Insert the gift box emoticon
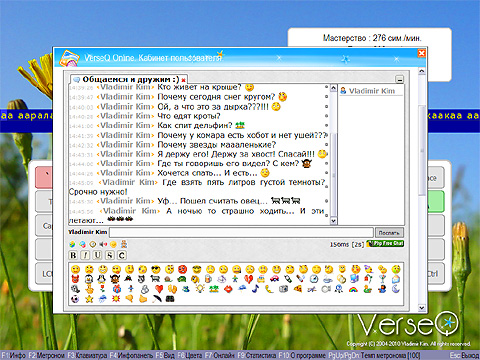The image size is (480, 360). (x=117, y=289)
